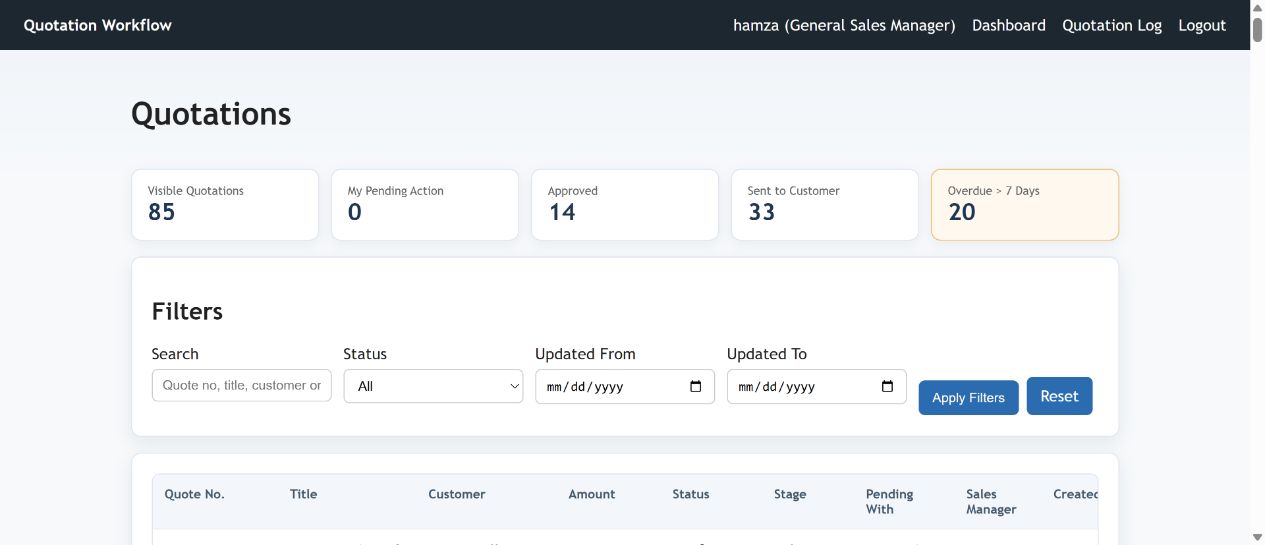Expand the Status dropdown showing All
Screen dimensions: 1265x545
433,386
